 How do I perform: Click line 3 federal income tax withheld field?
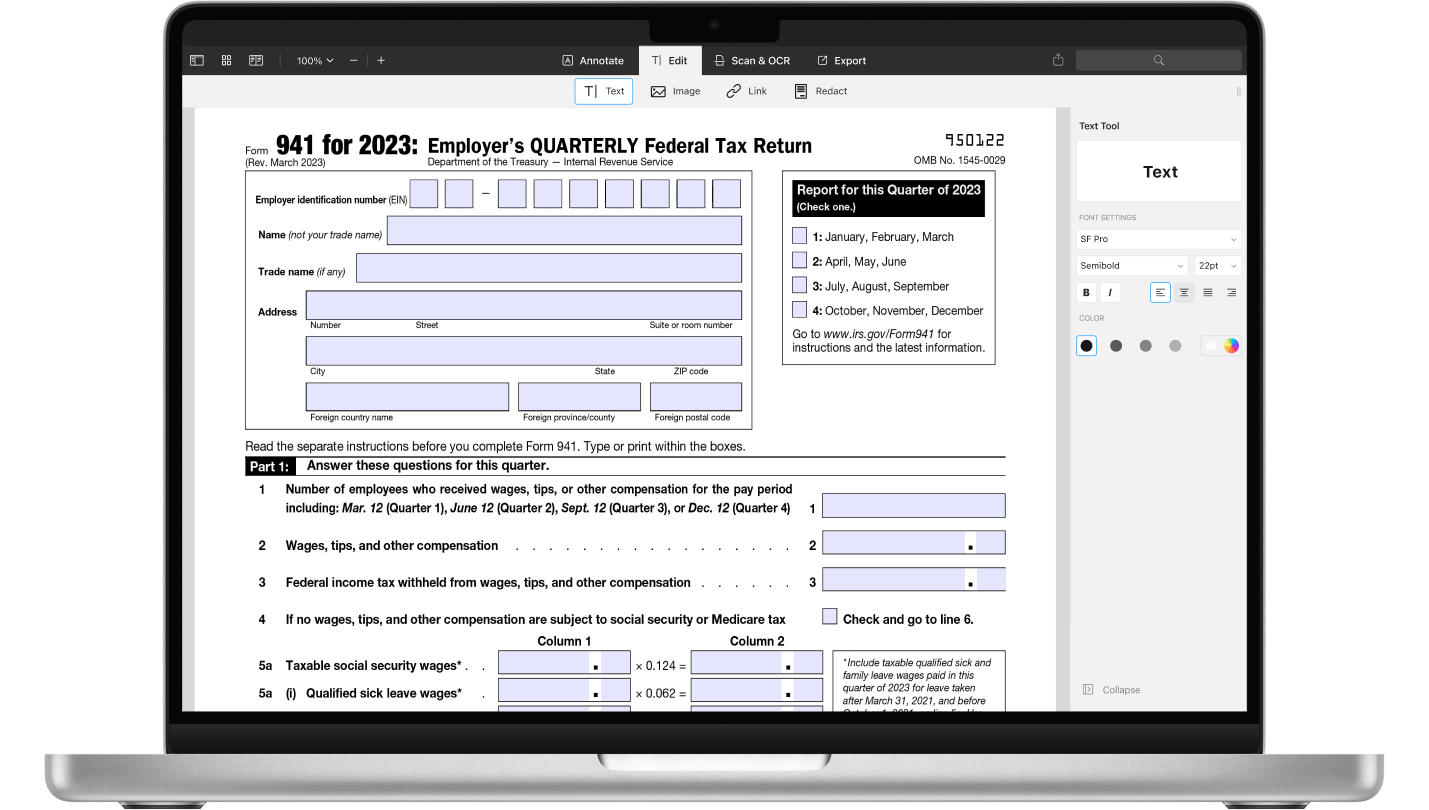click(914, 579)
